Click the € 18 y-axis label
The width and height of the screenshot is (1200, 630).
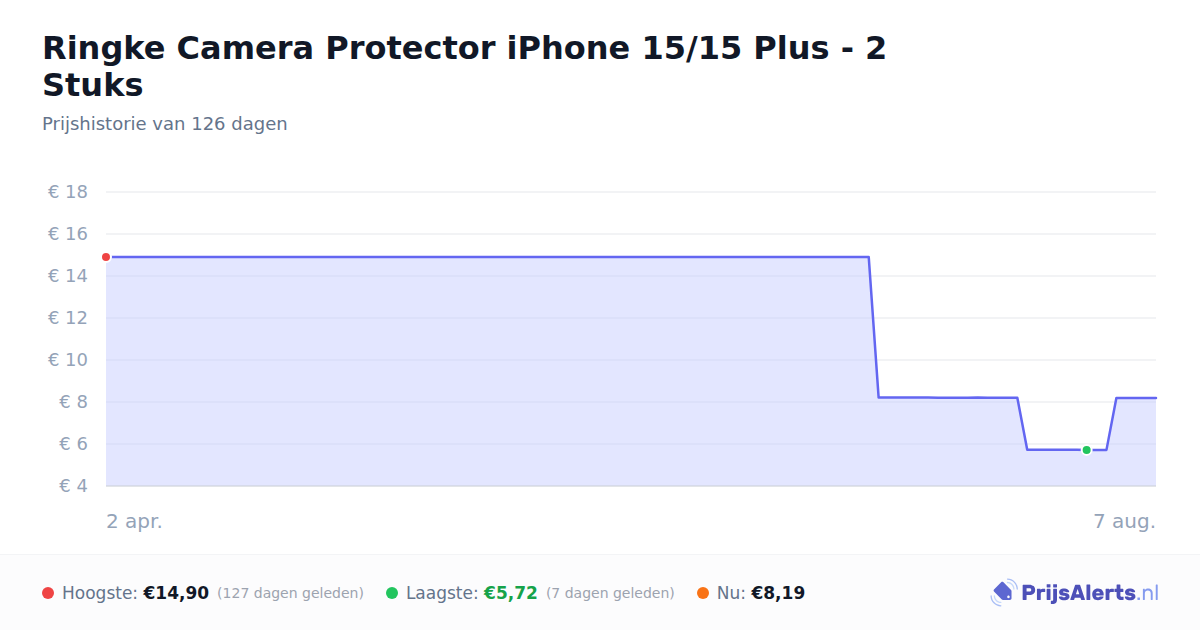point(68,192)
